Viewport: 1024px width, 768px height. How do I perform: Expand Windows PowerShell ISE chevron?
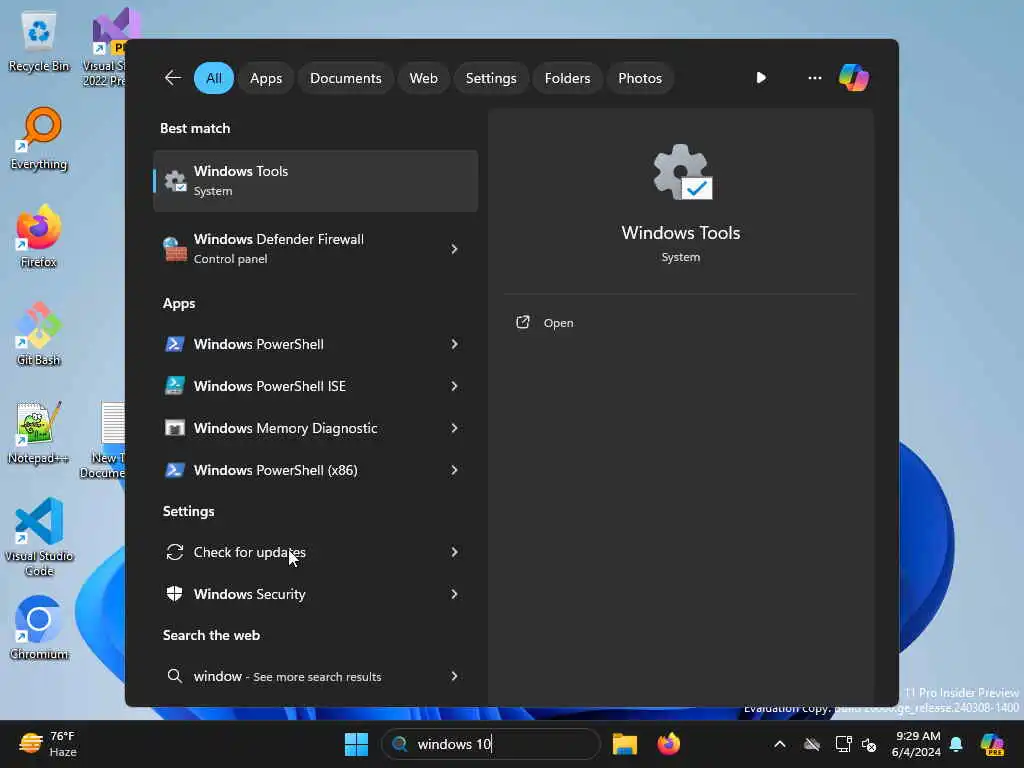coord(454,386)
